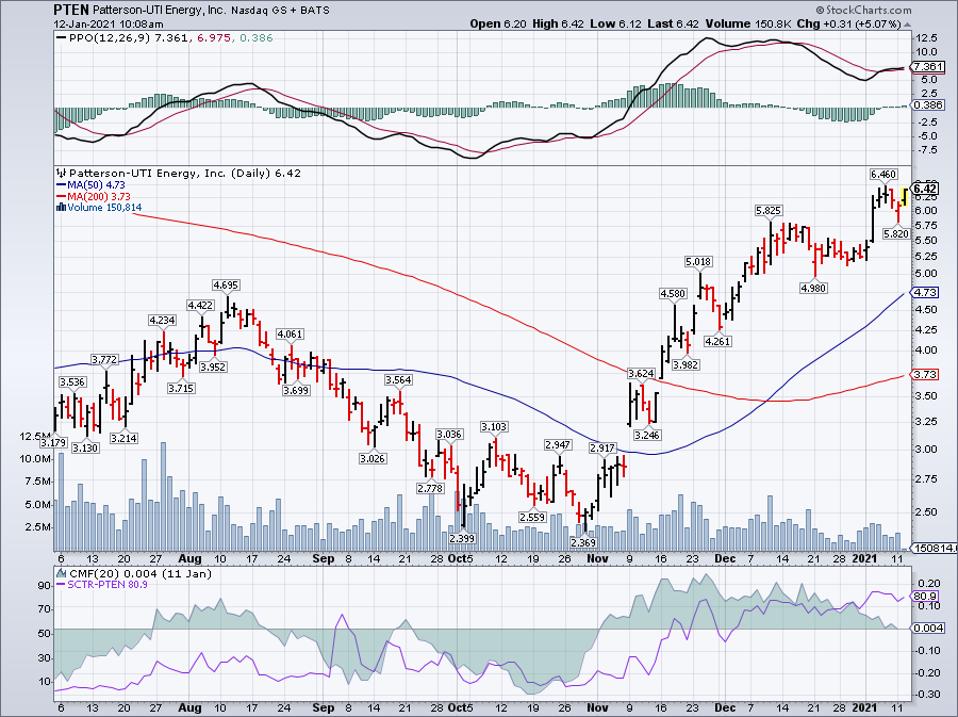Click the Patterson-UTI Energy, Inc. company title in the header

point(161,10)
